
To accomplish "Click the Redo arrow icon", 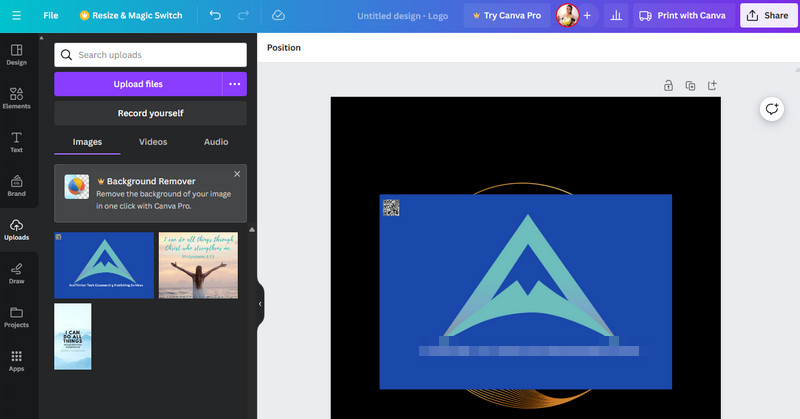I will [245, 16].
